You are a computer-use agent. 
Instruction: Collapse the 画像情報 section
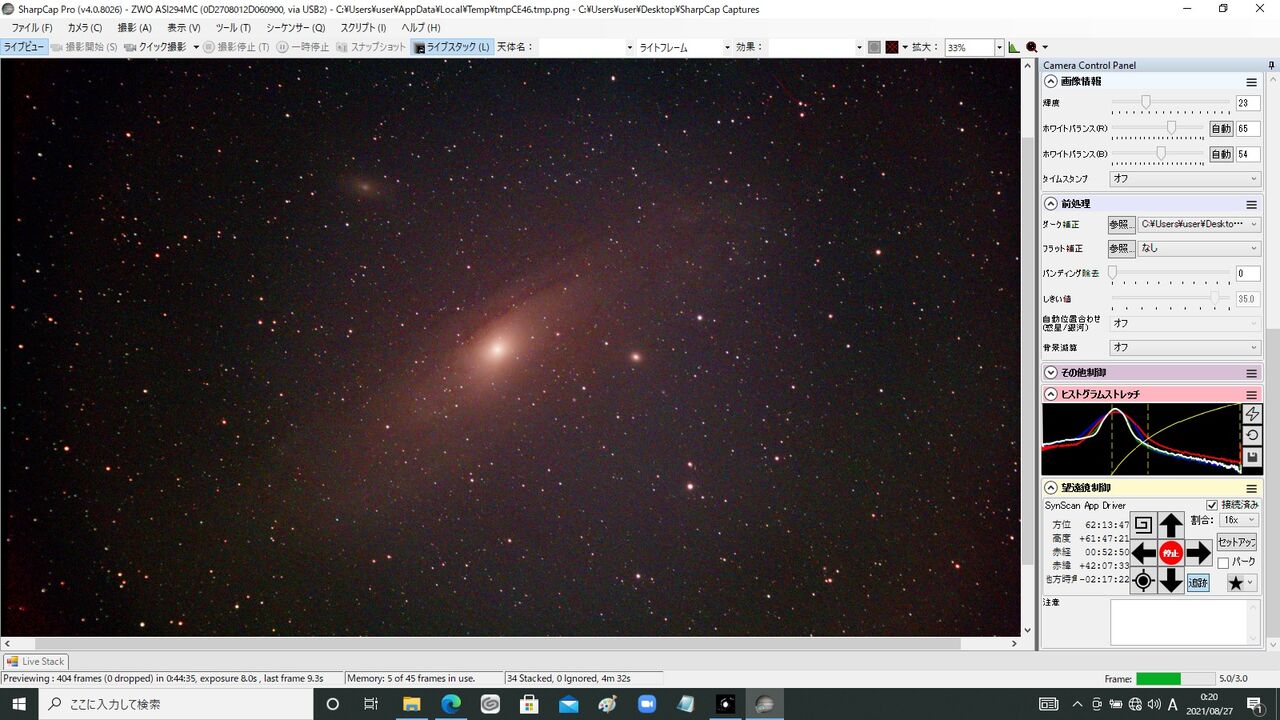coord(1050,82)
